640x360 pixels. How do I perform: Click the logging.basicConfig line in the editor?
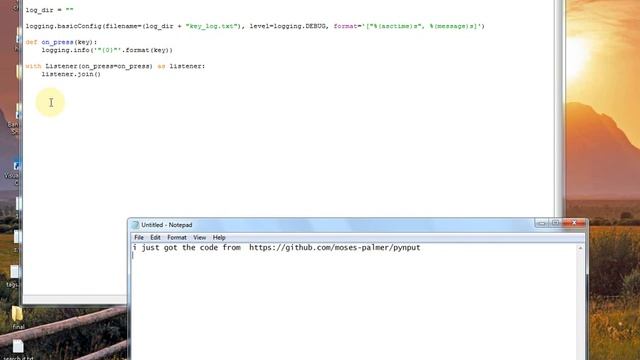pyautogui.click(x=255, y=26)
